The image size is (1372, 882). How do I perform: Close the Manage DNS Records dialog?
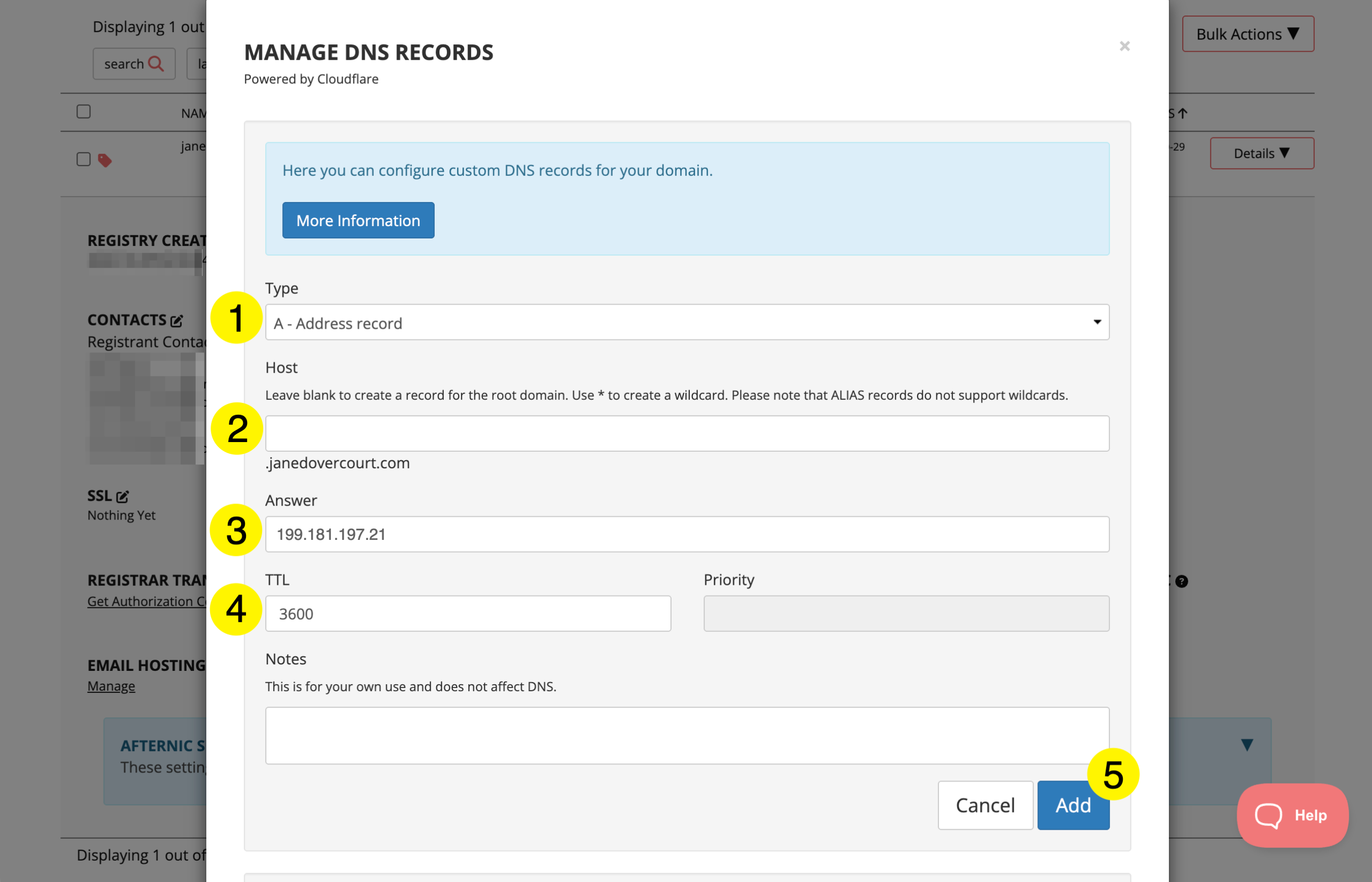click(x=1124, y=47)
